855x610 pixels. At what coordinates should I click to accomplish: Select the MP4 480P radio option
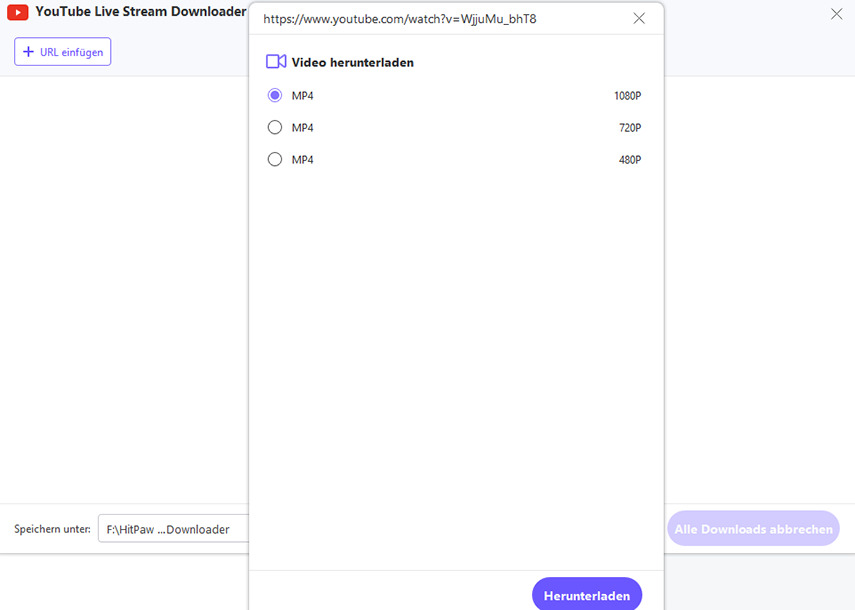click(275, 159)
